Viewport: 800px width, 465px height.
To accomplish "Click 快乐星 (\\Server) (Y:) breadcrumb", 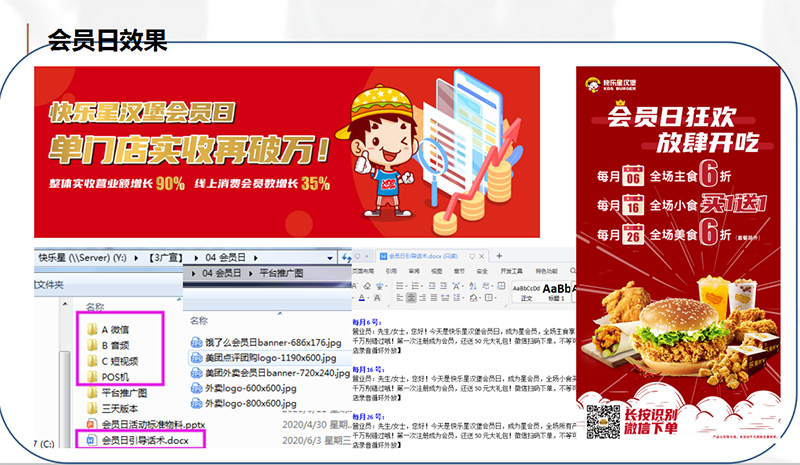I will click(x=82, y=258).
